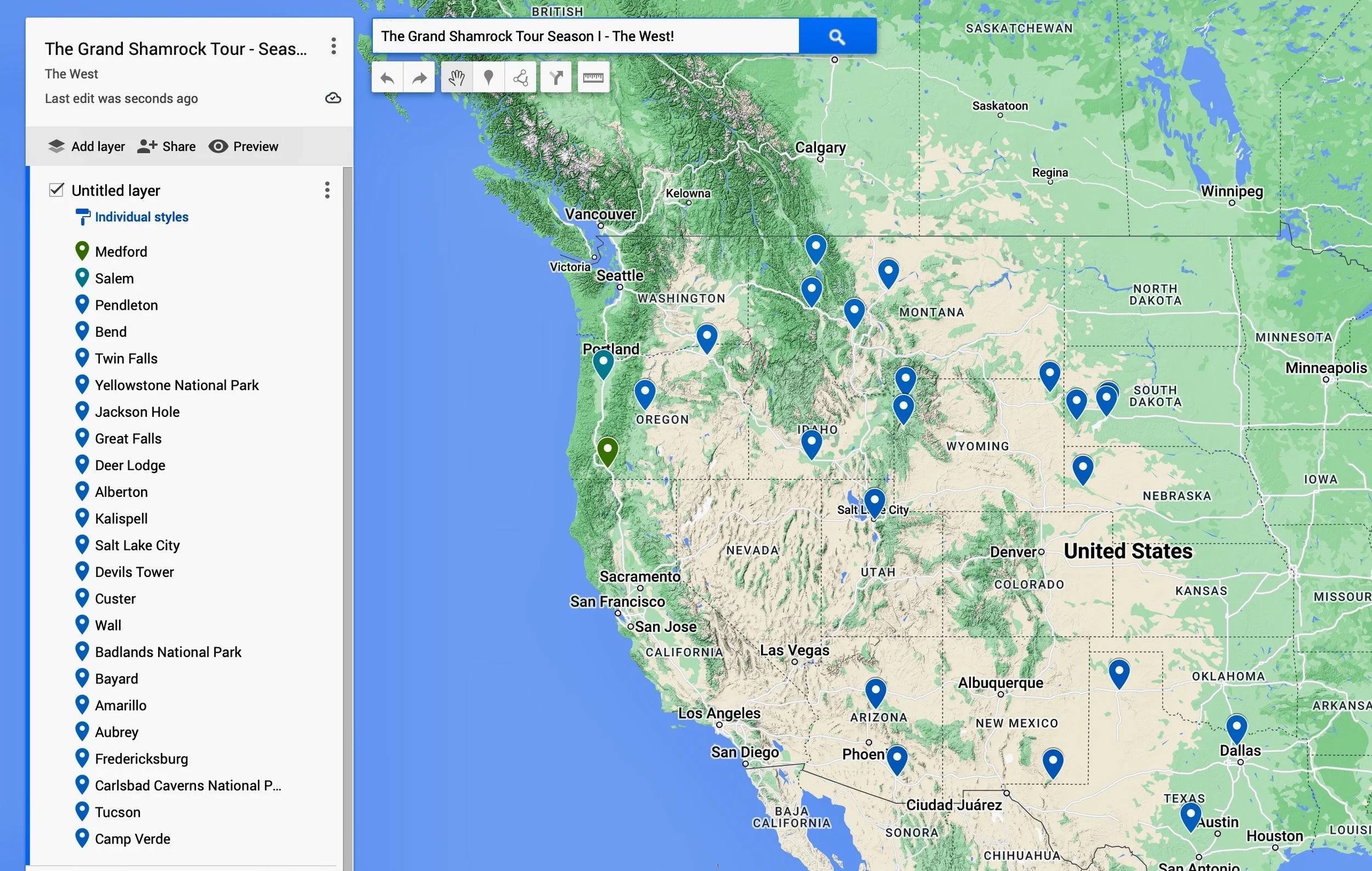The image size is (1372, 871).
Task: Select the add marker tool
Action: click(x=488, y=78)
